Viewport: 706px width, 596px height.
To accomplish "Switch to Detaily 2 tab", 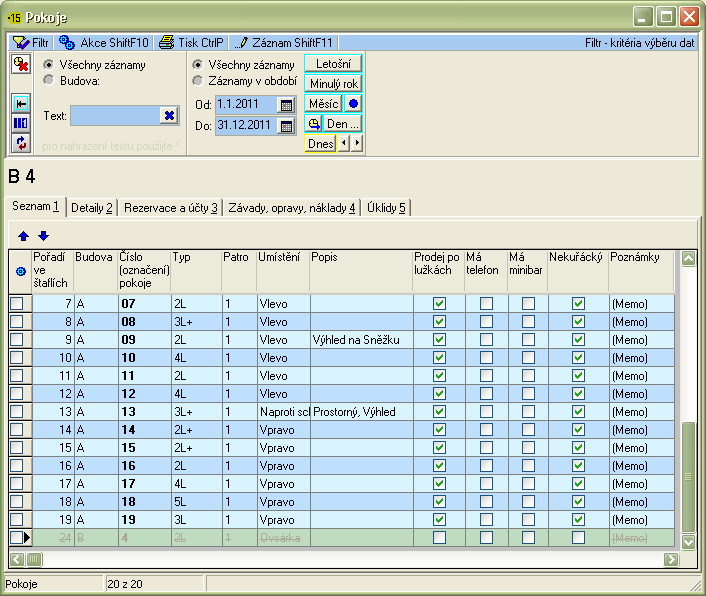I will click(92, 208).
